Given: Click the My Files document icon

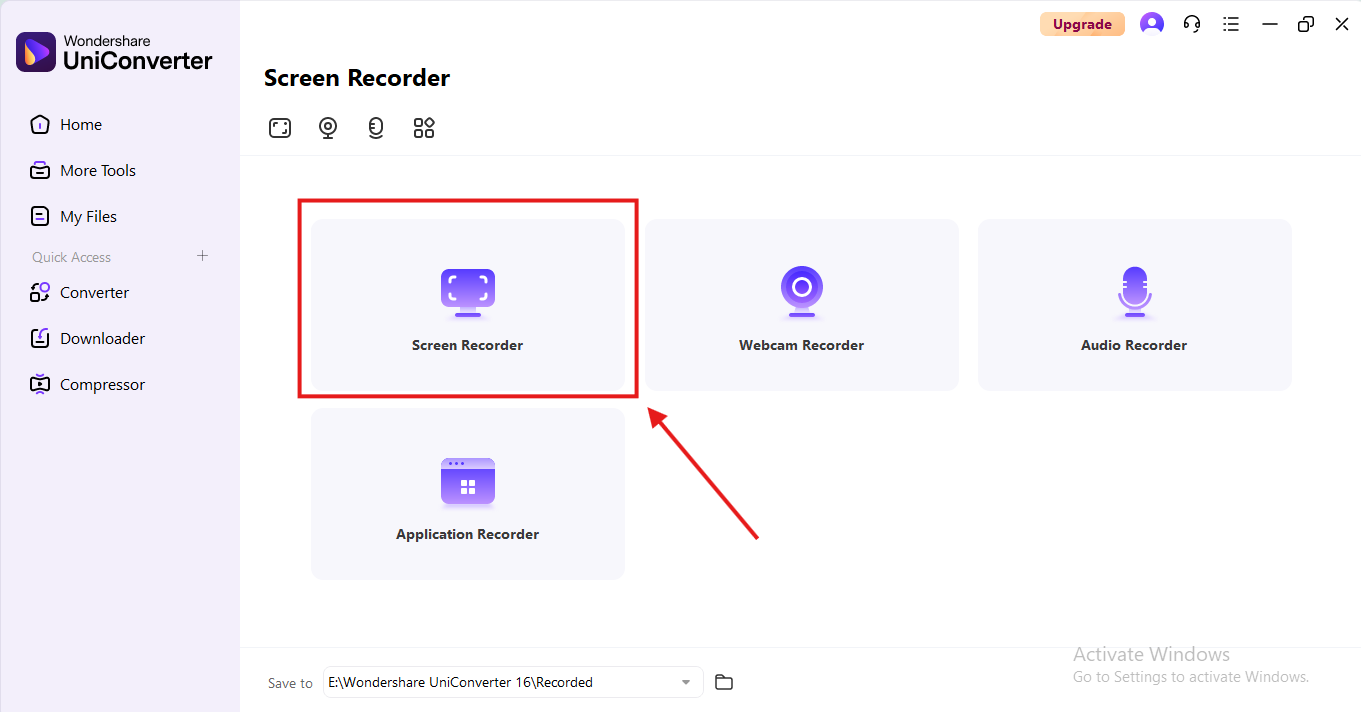Looking at the screenshot, I should (40, 217).
